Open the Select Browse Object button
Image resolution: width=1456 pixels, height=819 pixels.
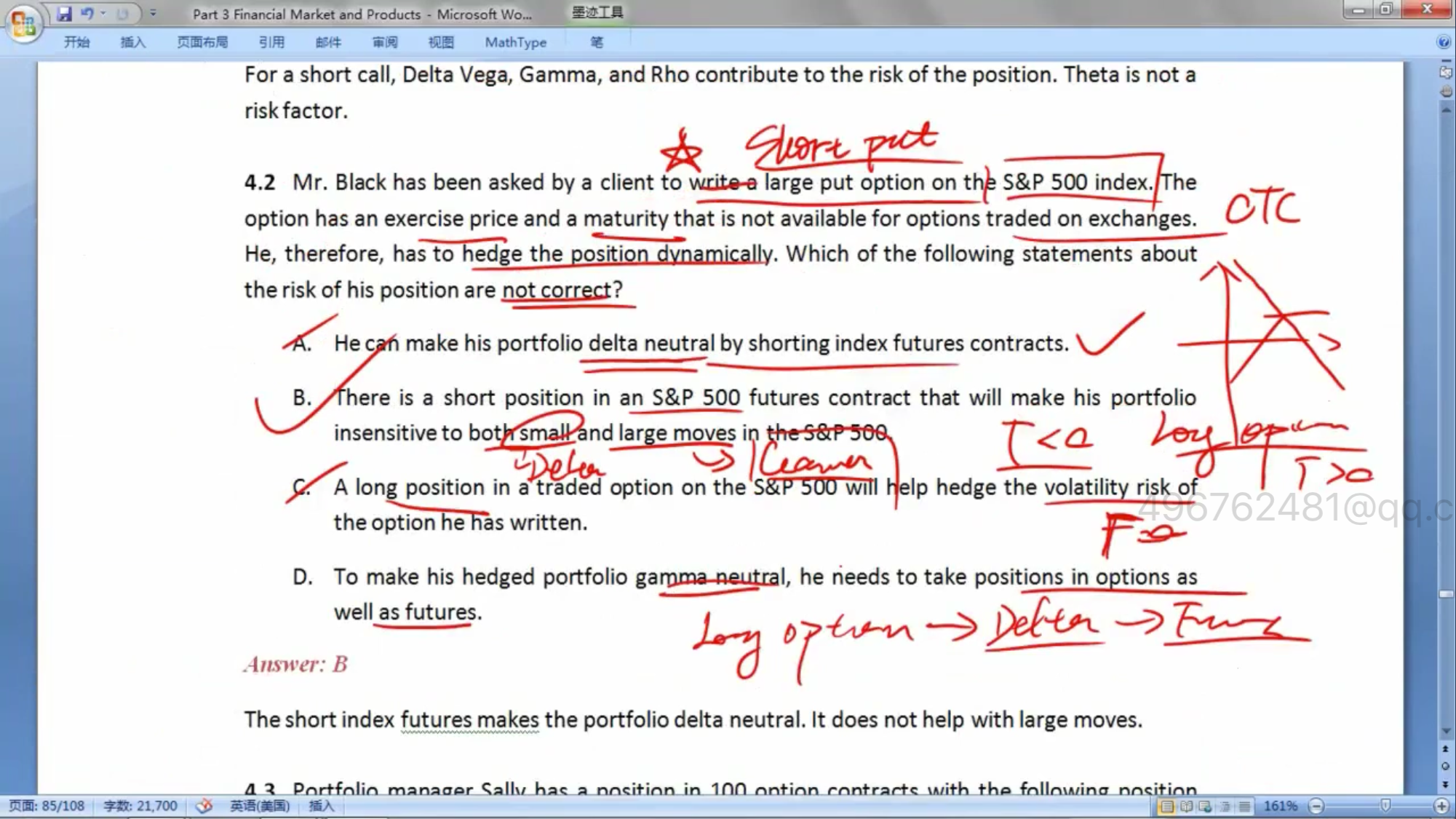[x=1446, y=766]
